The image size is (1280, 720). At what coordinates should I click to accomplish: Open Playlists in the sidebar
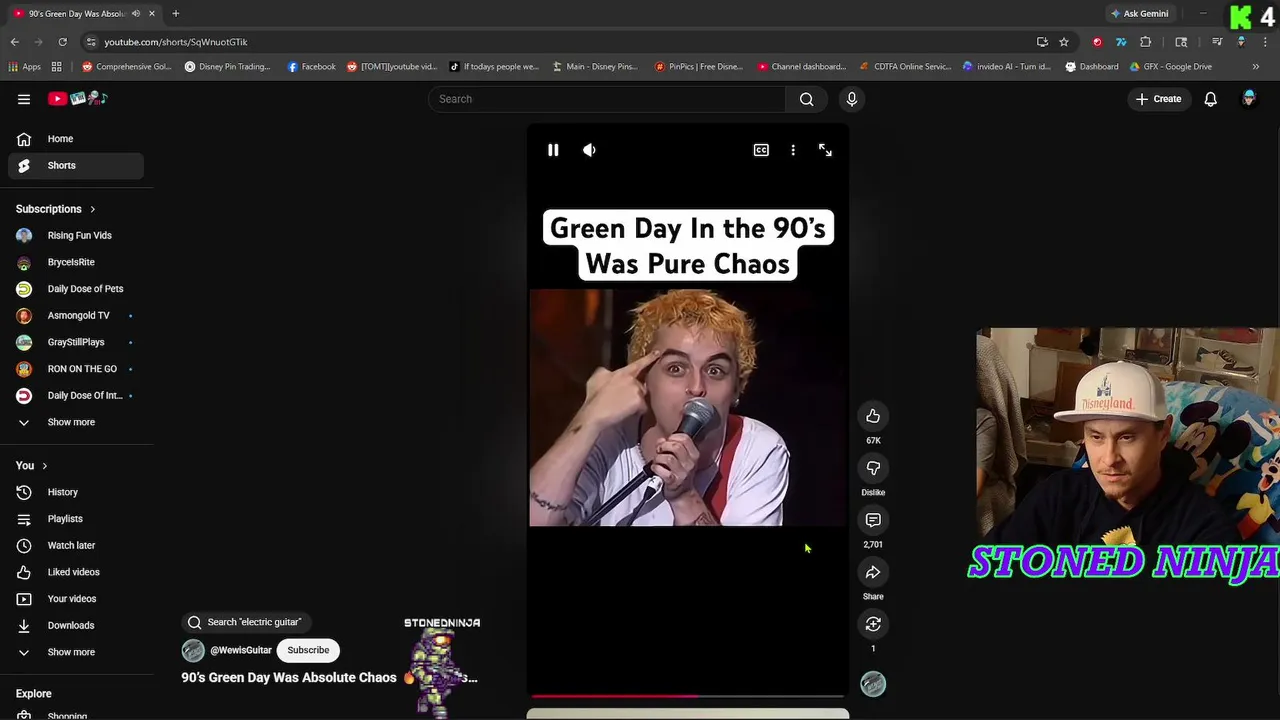click(76, 519)
